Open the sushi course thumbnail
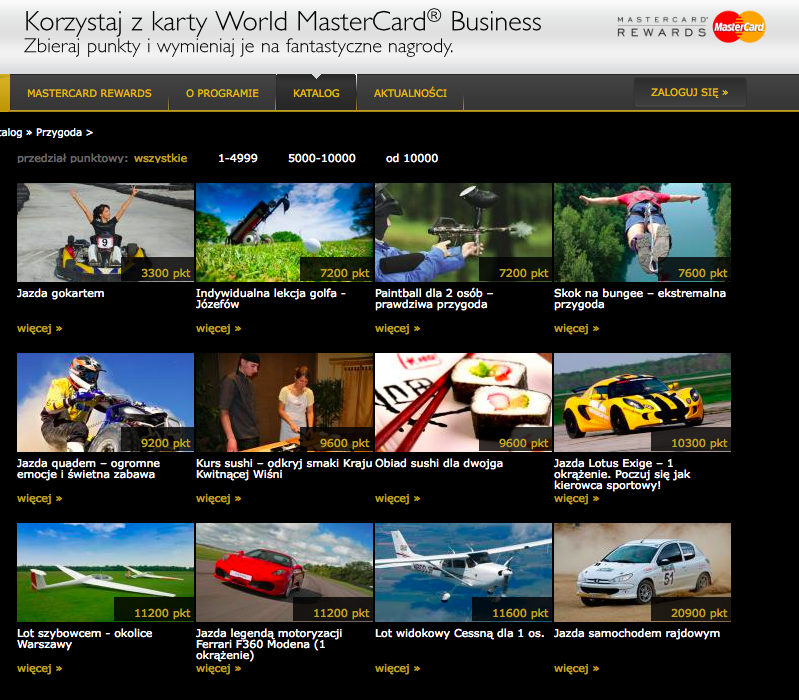 284,402
